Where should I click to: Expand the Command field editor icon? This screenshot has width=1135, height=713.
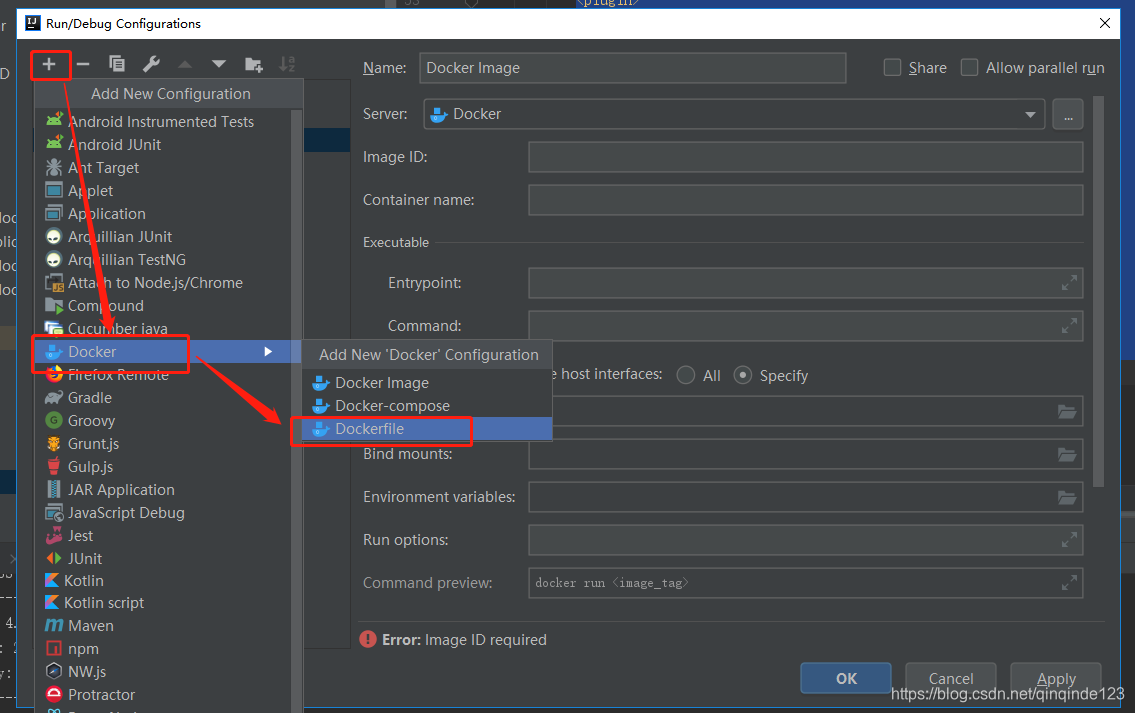click(x=1068, y=326)
